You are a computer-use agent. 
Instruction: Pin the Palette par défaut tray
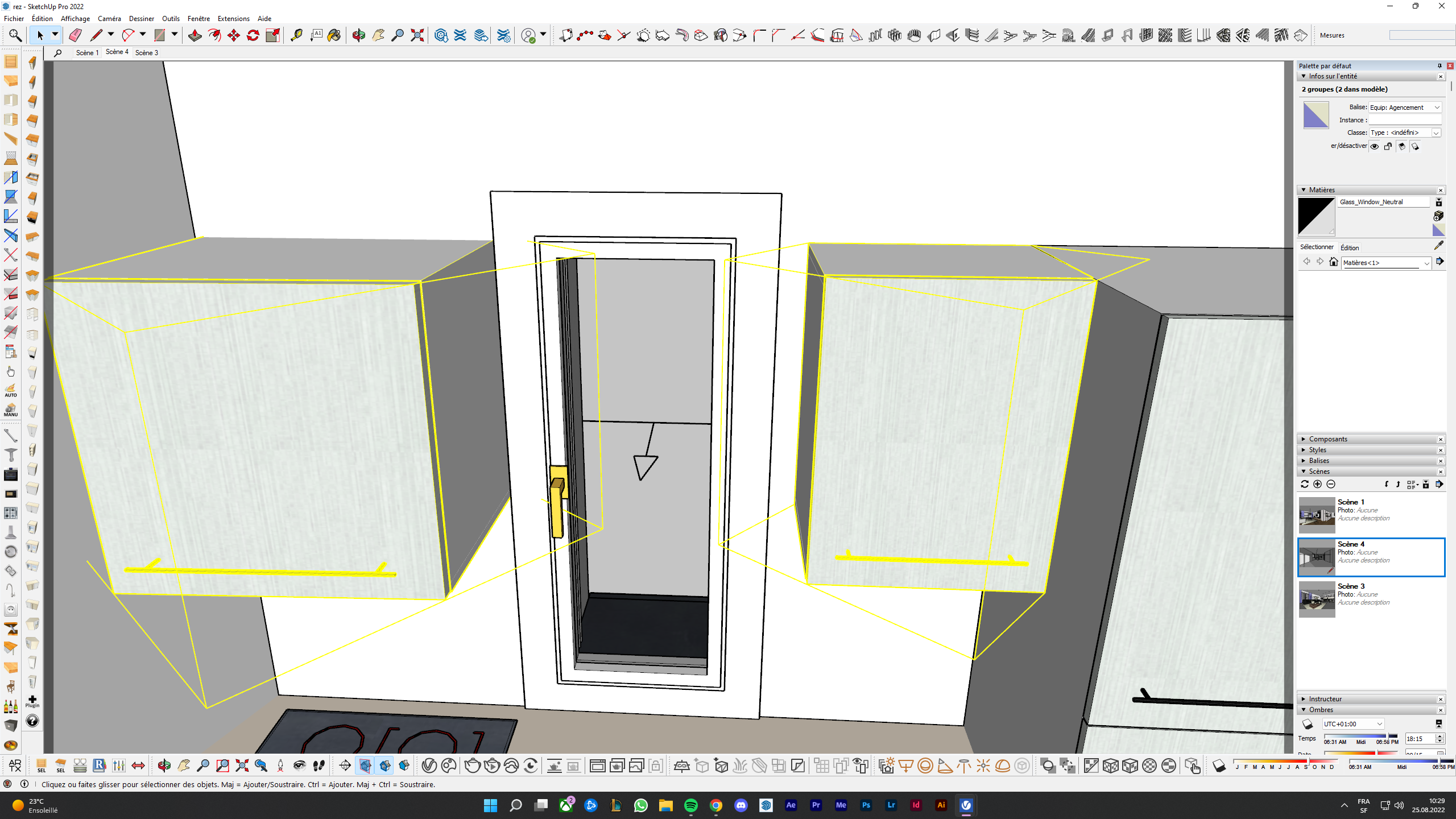tap(1440, 66)
